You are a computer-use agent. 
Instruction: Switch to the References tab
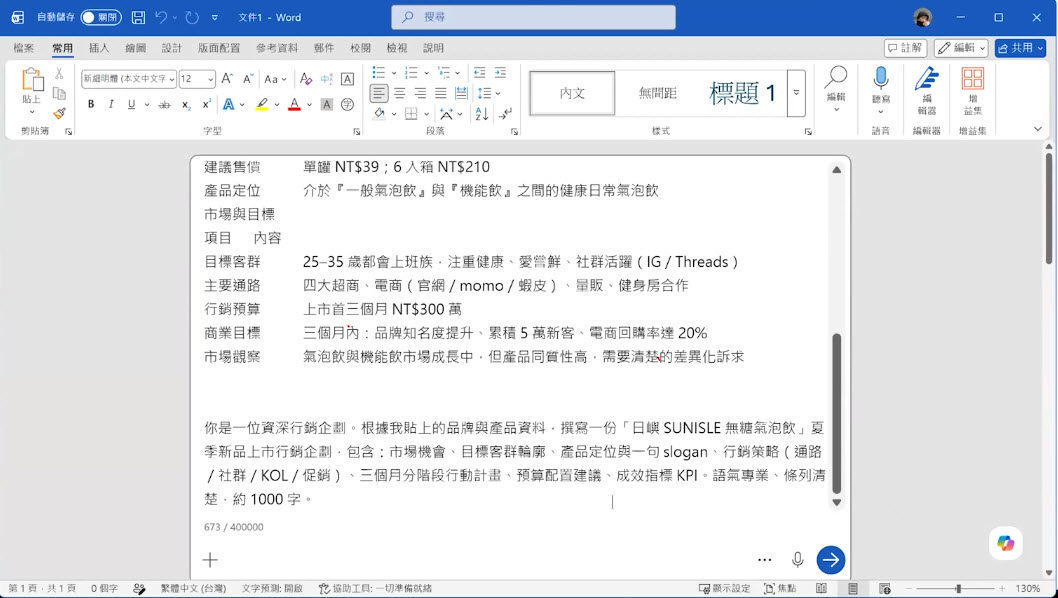click(277, 48)
